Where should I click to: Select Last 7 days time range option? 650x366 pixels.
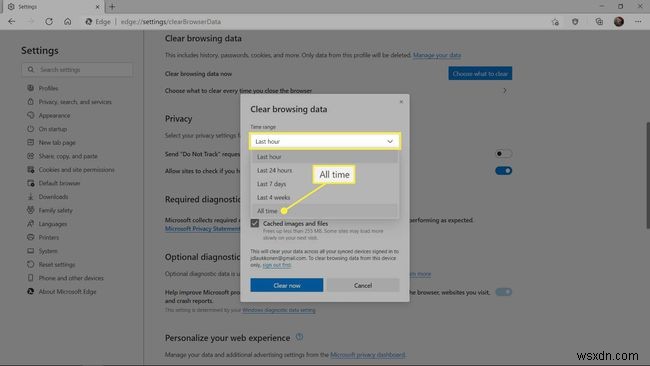325,184
